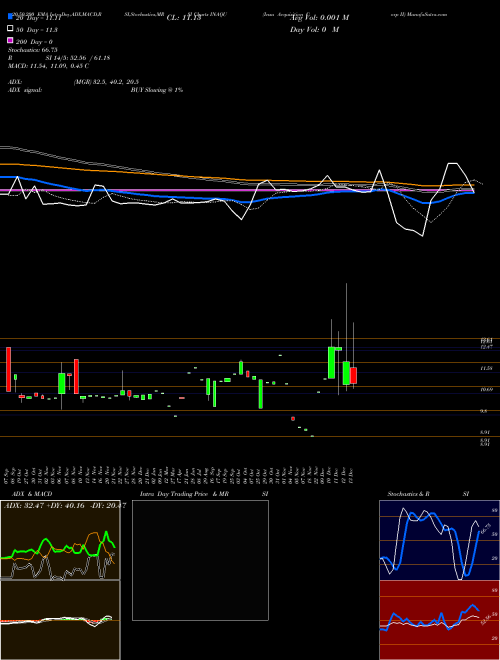The width and height of the screenshot is (500, 660).
Task: Click the 'Intra Day Trading Price & MR' title
Action: click(x=184, y=494)
